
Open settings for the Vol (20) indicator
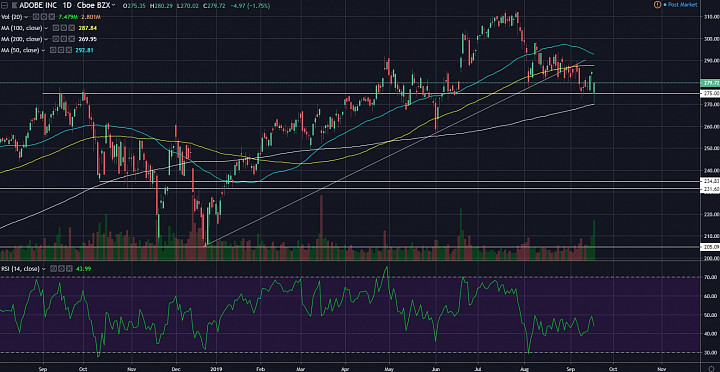tap(44, 17)
